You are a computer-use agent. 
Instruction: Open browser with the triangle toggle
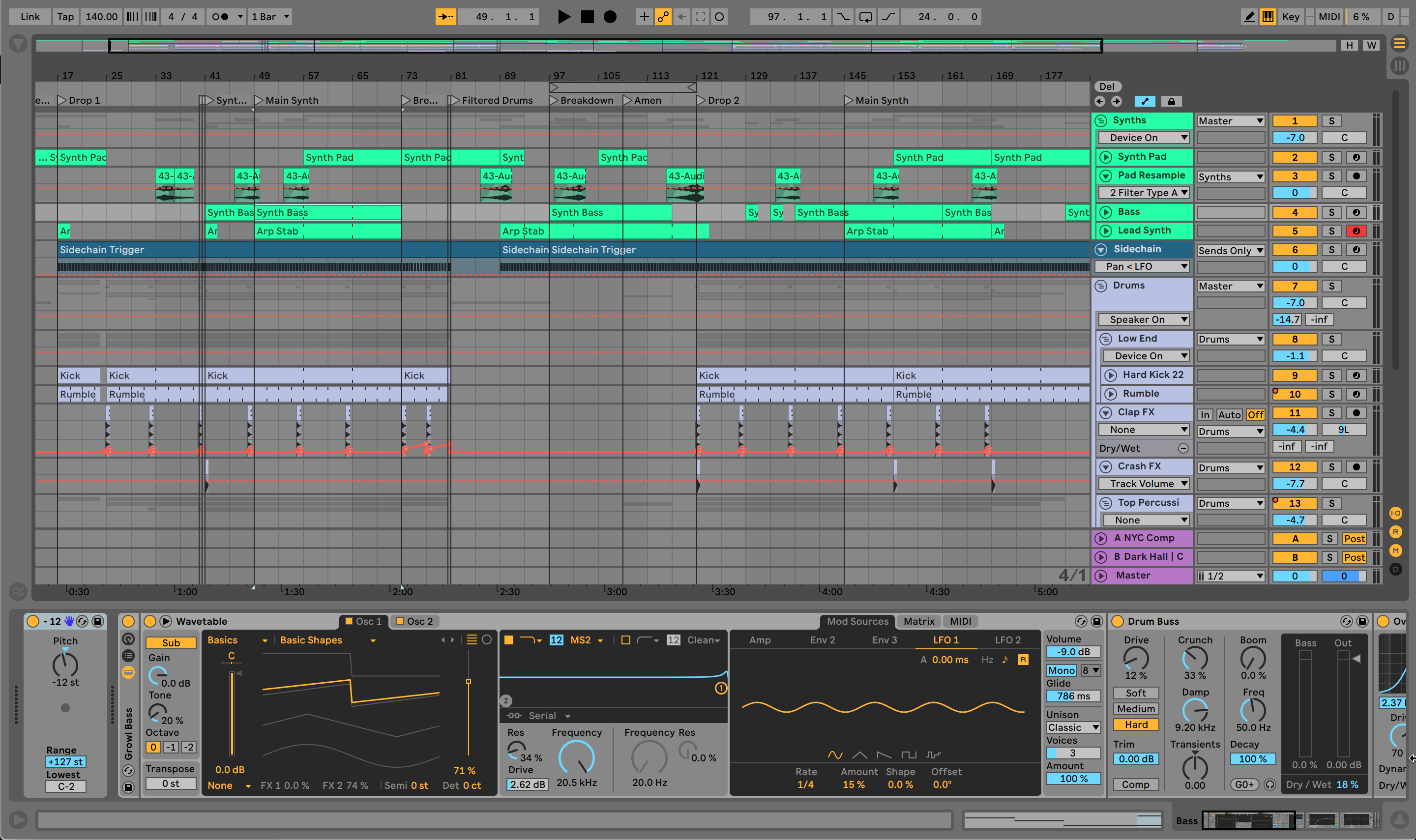click(18, 44)
